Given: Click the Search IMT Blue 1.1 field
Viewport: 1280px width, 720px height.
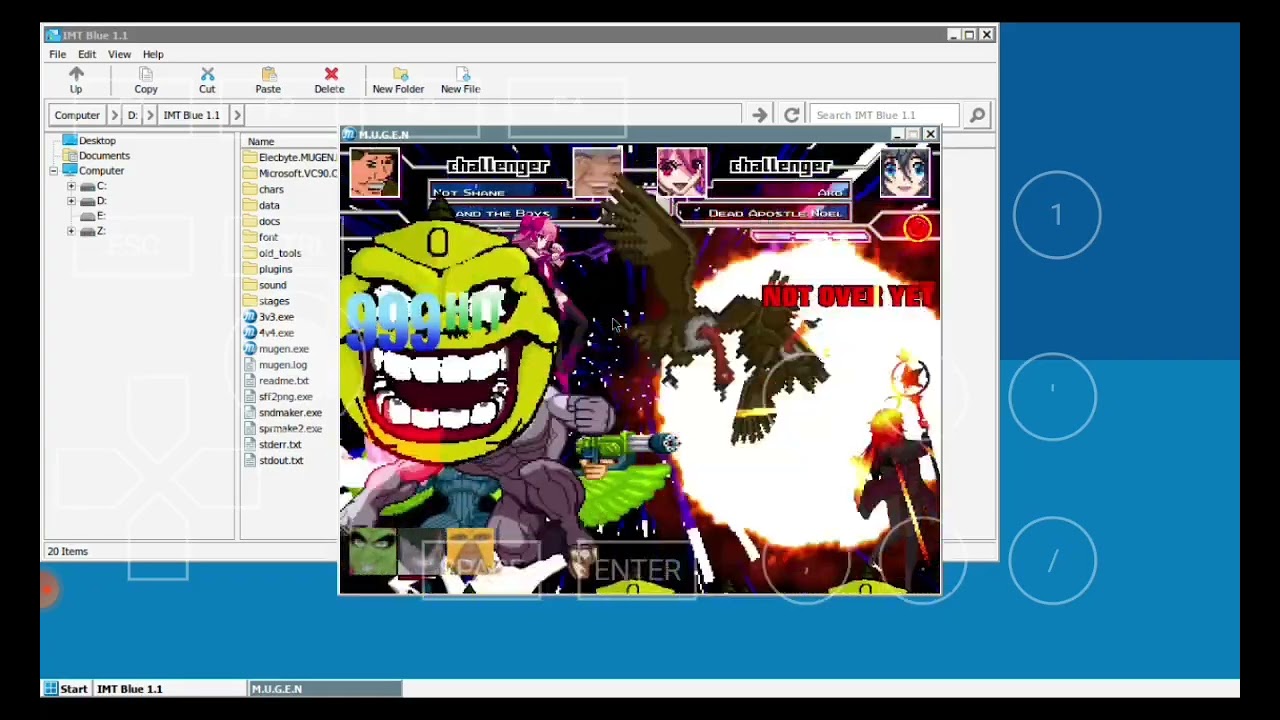Looking at the screenshot, I should [886, 115].
